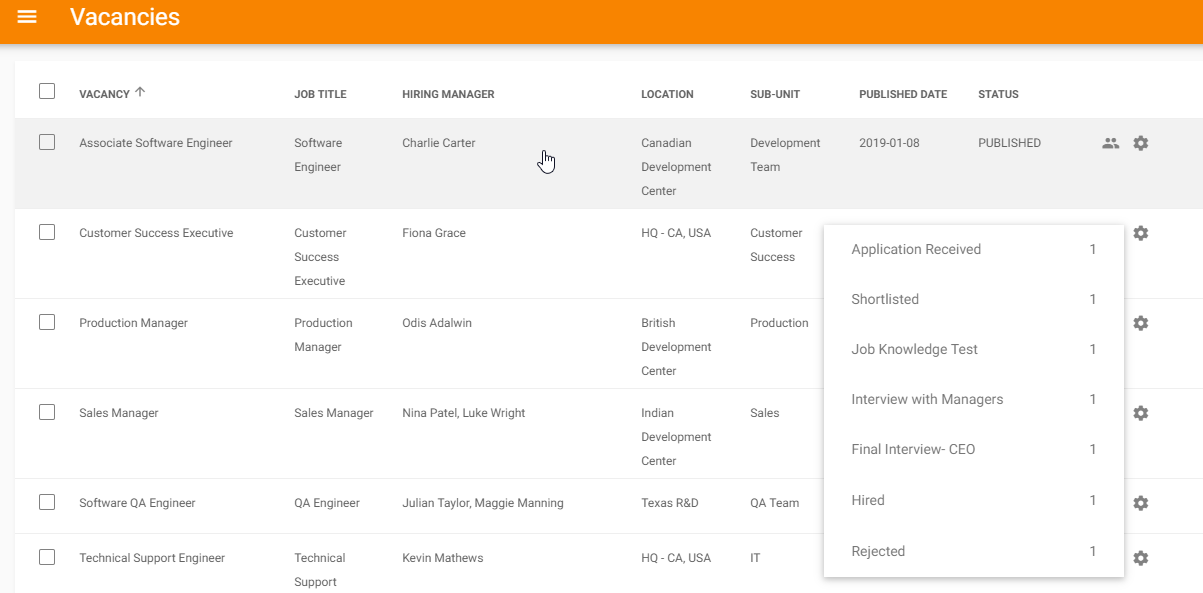
Task: Open settings gear for Sales Manager vacancy
Action: [1140, 413]
